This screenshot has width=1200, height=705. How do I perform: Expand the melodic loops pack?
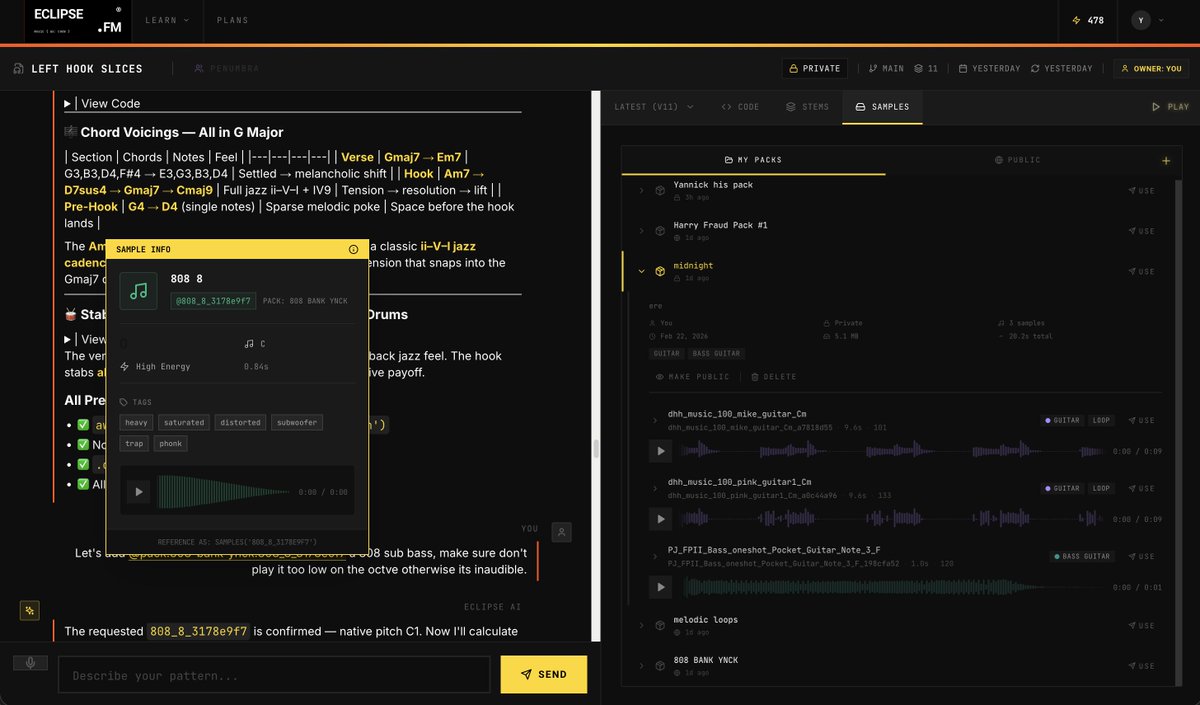click(x=640, y=625)
